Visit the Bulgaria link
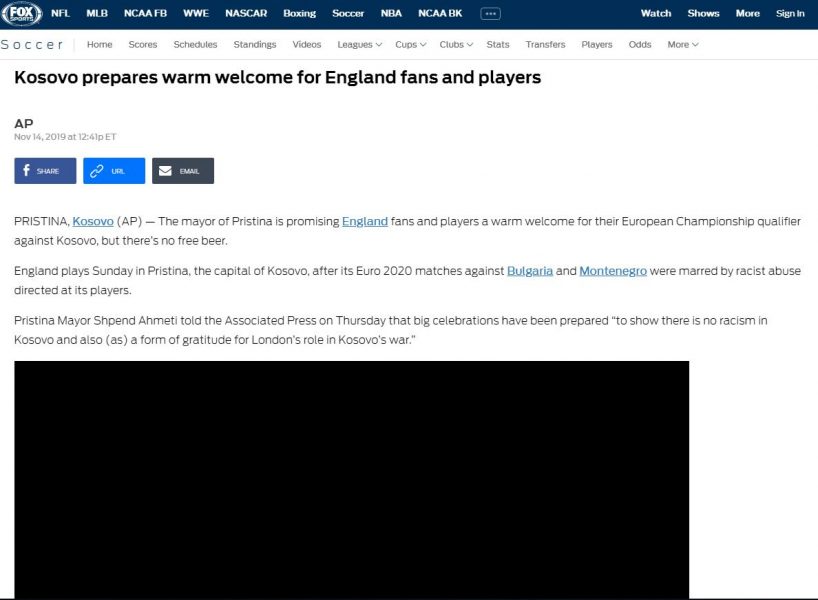Viewport: 818px width, 600px height. pos(530,271)
